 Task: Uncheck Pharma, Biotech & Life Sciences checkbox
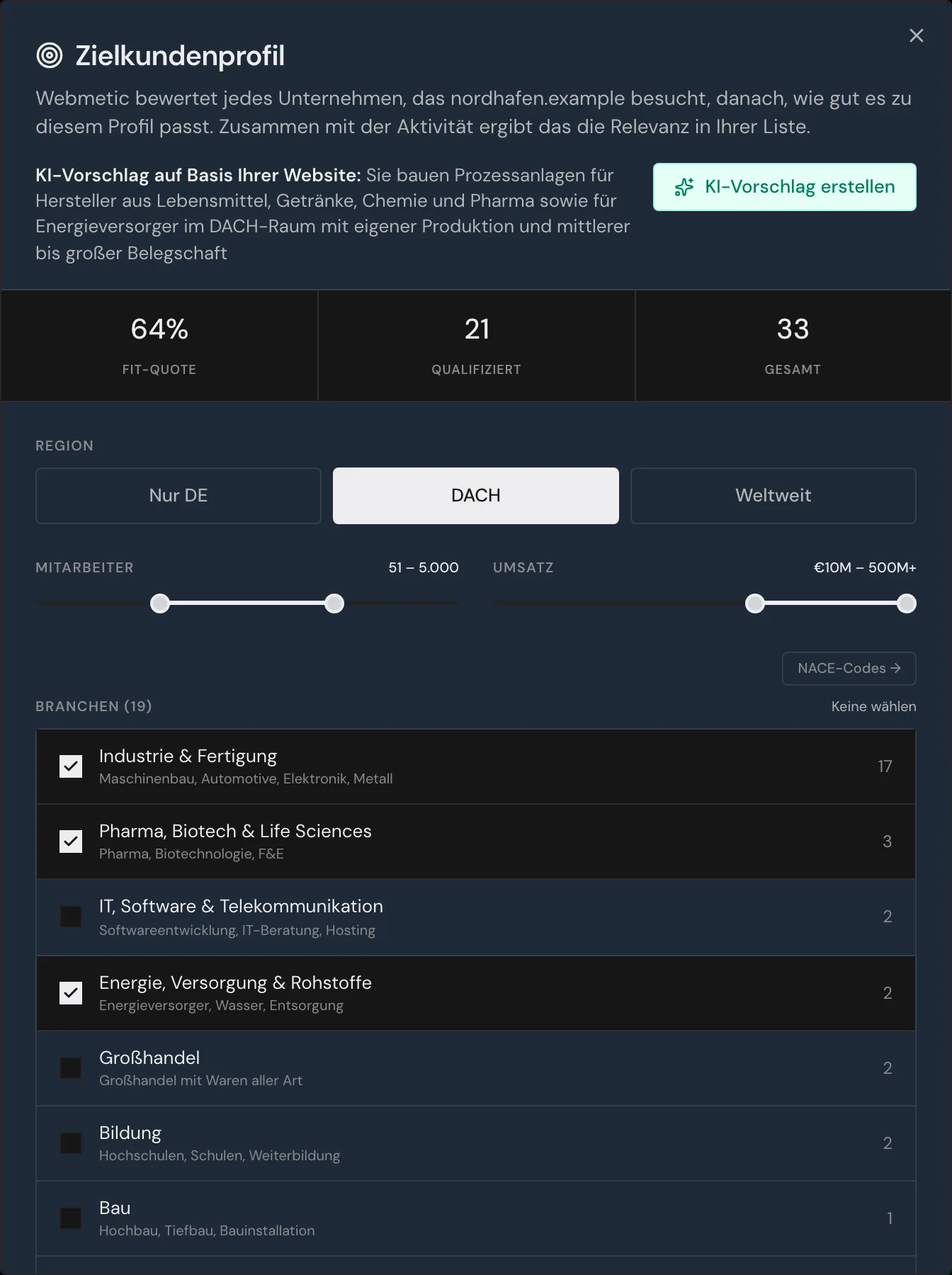pyautogui.click(x=71, y=841)
